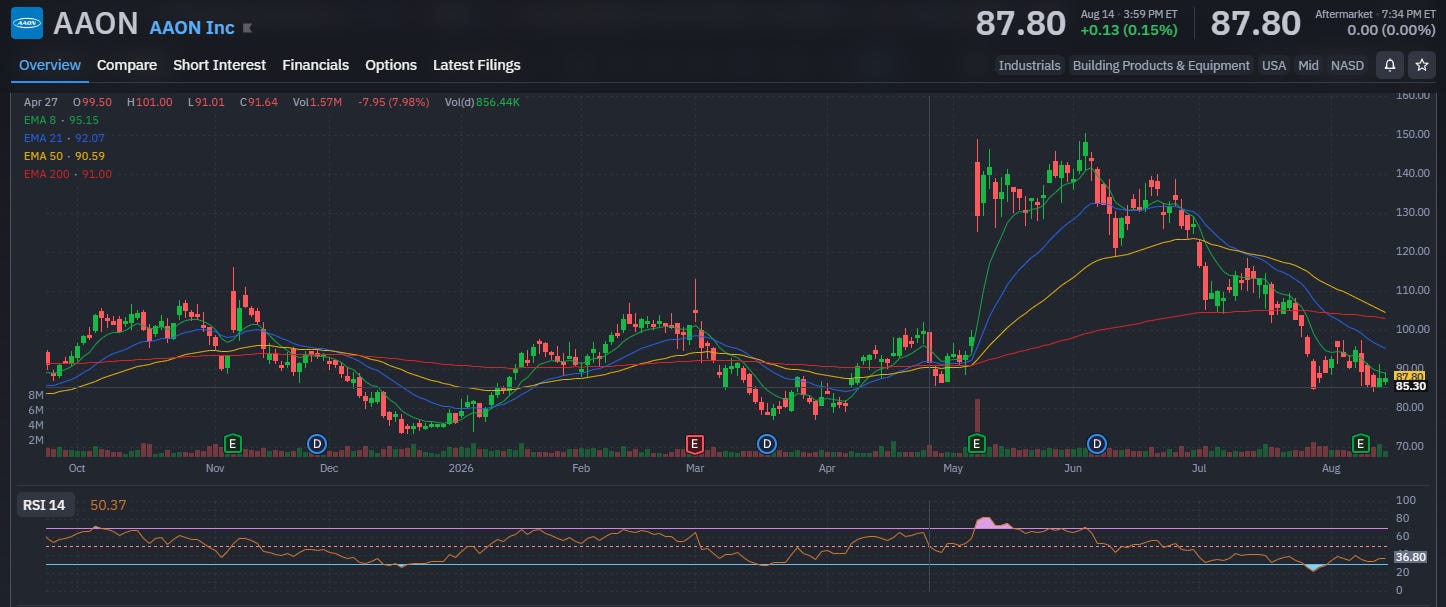Click the Vol(d)856.44K readout

pos(482,102)
